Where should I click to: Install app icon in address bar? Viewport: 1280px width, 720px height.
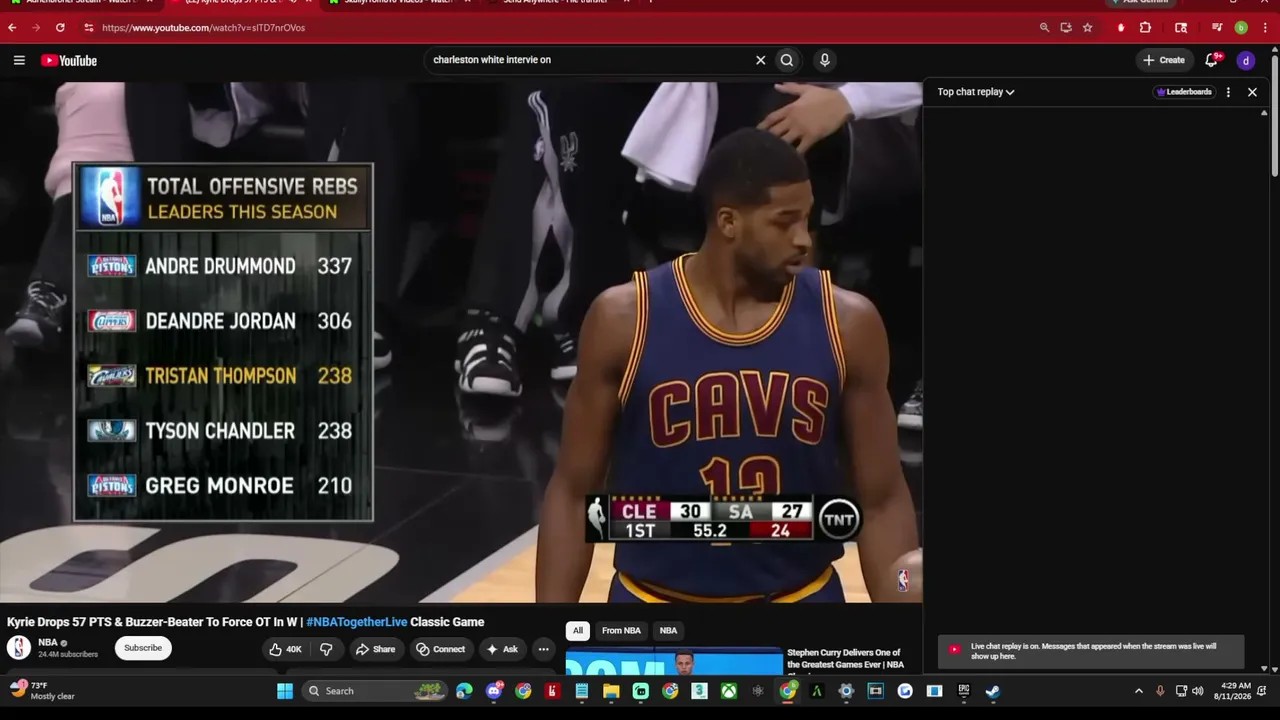1066,28
